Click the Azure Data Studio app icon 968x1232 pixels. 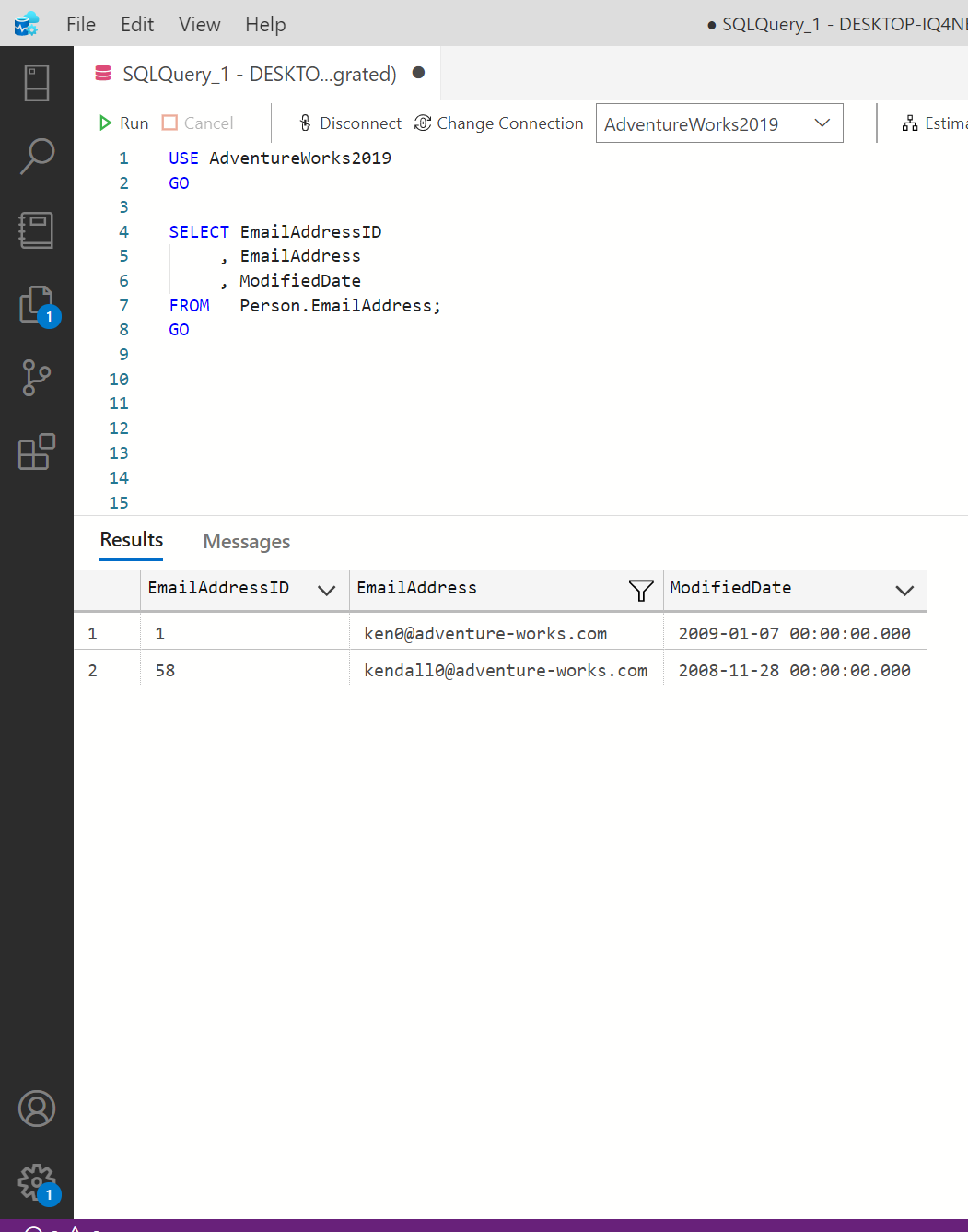pos(28,24)
